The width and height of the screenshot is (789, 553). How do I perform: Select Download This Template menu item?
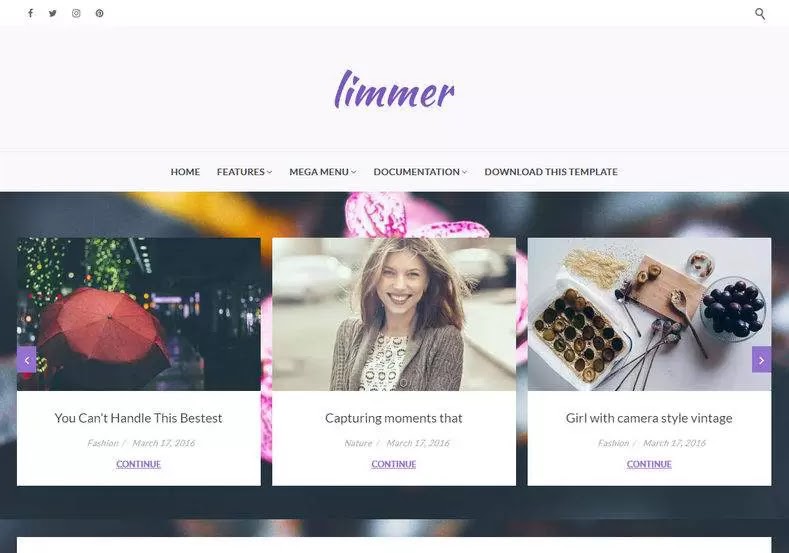(551, 172)
